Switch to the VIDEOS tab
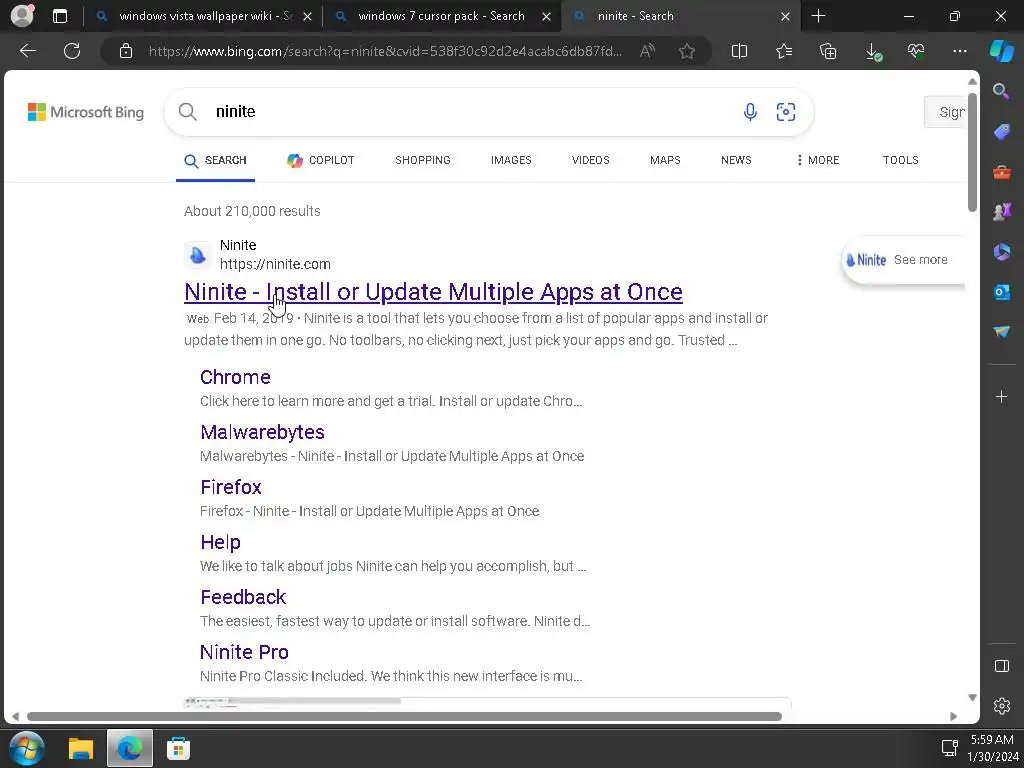Viewport: 1024px width, 768px height. 590,160
